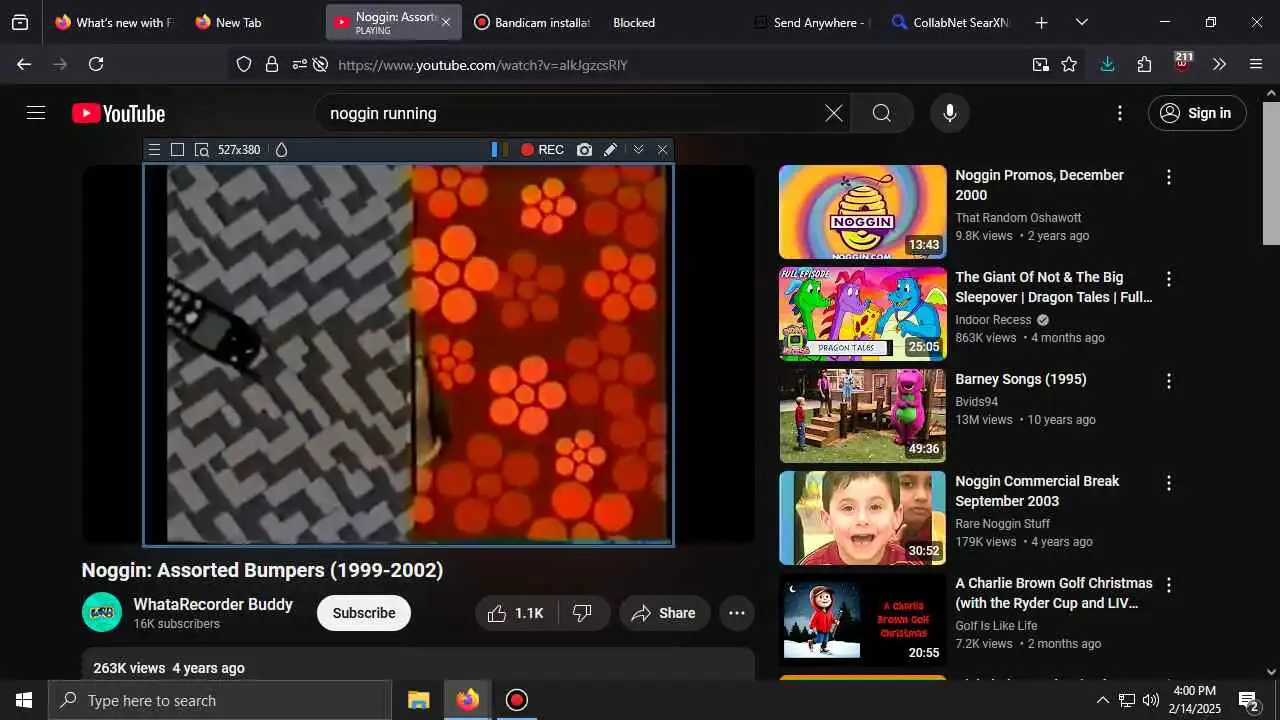Open Noggin Promos December 2000 thumbnail

tap(862, 212)
